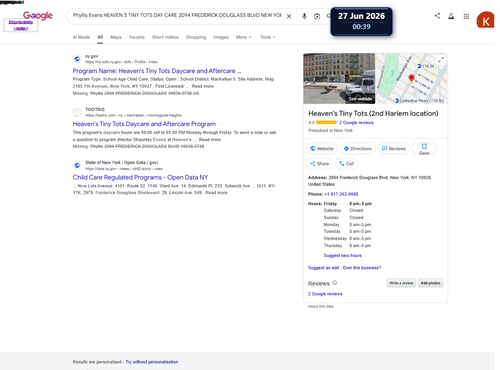Open the More search filters dropdown
Image resolution: width=500 pixels, height=370 pixels.
pyautogui.click(x=243, y=37)
